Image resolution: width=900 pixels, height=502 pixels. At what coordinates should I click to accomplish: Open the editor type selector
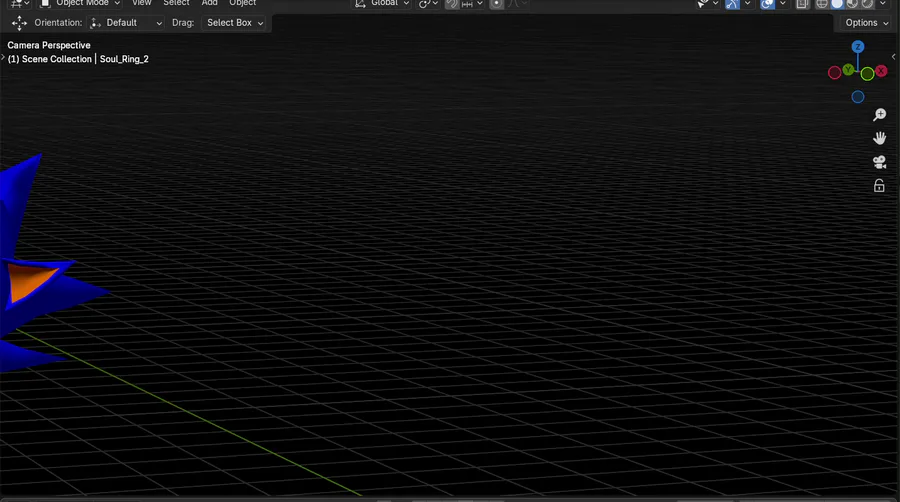point(20,3)
